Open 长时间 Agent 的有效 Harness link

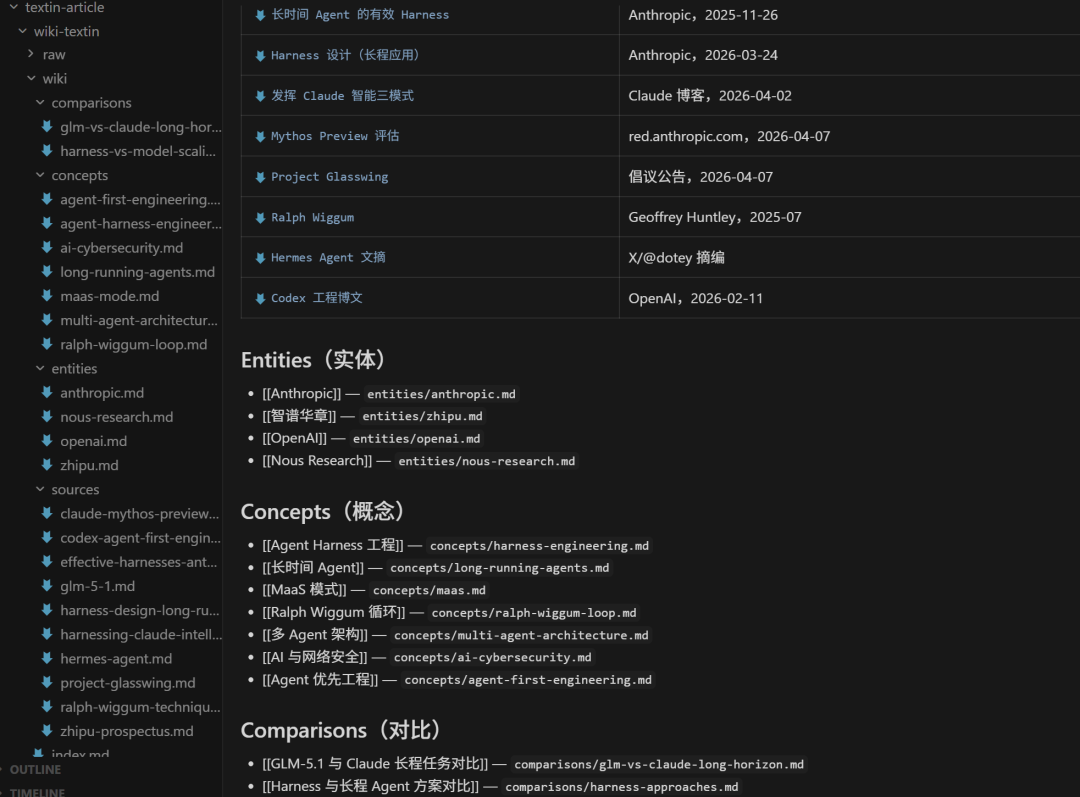(x=360, y=14)
